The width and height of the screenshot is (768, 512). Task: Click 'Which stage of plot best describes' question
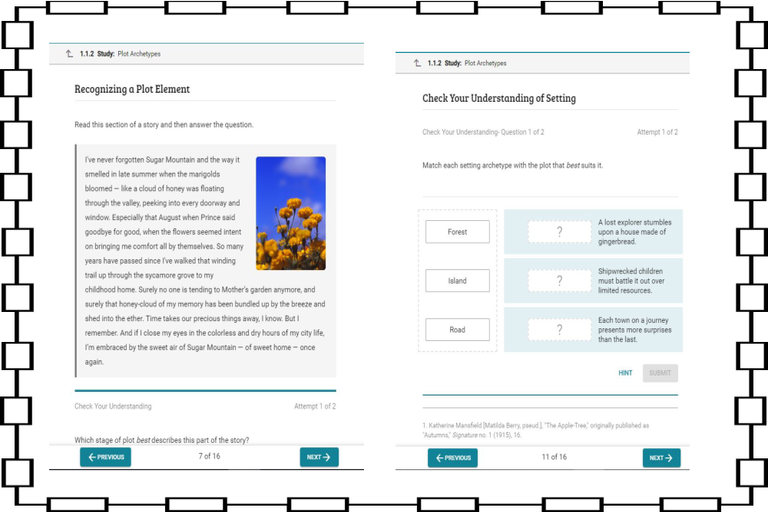pos(162,440)
